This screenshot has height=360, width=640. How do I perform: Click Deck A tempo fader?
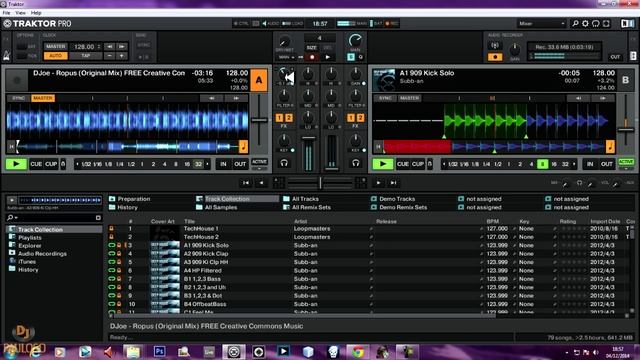(259, 120)
